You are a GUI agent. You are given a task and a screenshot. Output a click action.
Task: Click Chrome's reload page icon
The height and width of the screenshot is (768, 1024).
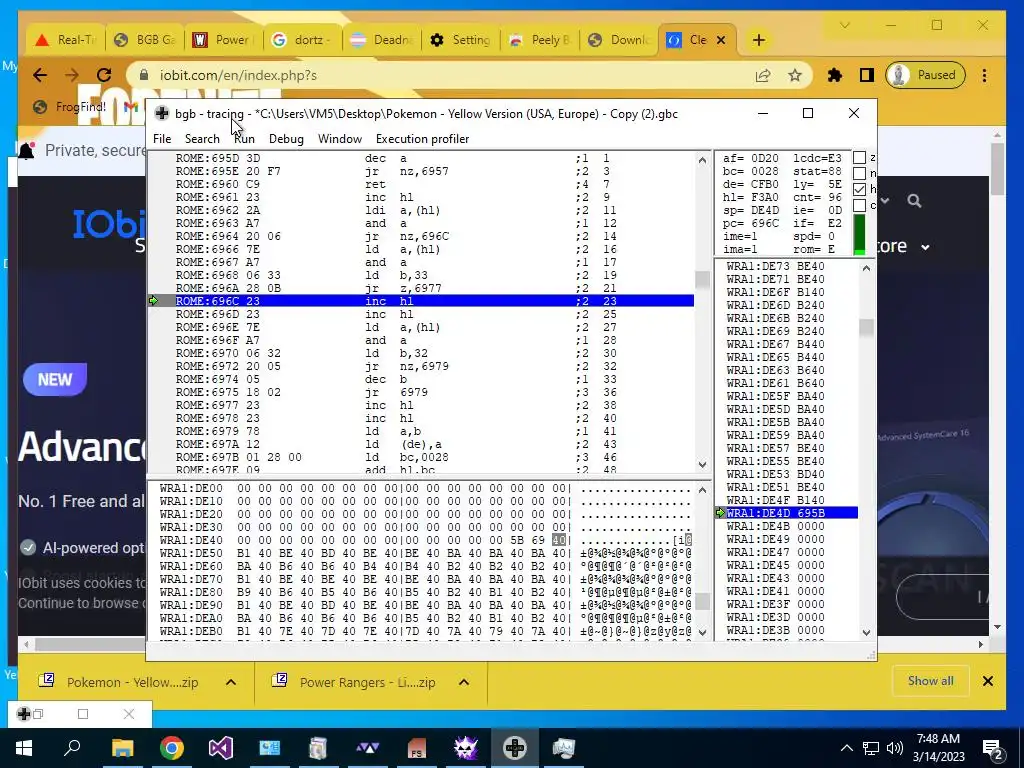pyautogui.click(x=104, y=75)
